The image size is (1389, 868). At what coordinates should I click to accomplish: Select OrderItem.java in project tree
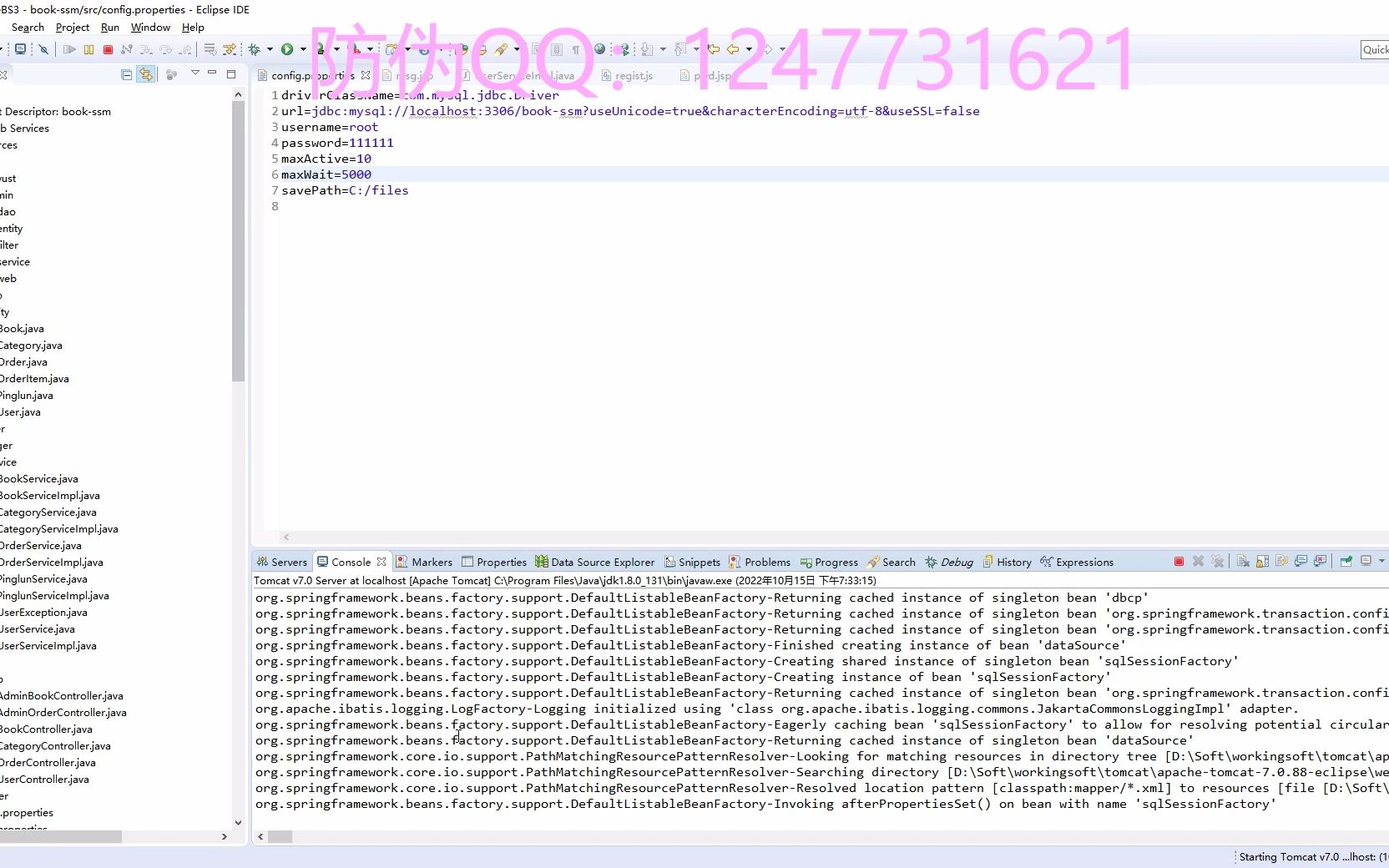(x=34, y=378)
